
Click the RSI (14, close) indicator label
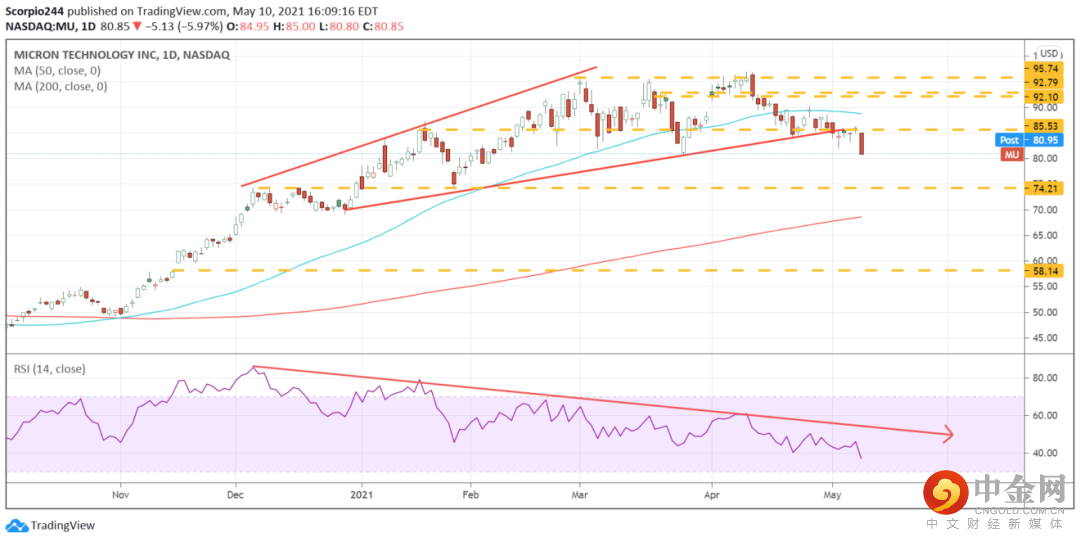coord(50,369)
